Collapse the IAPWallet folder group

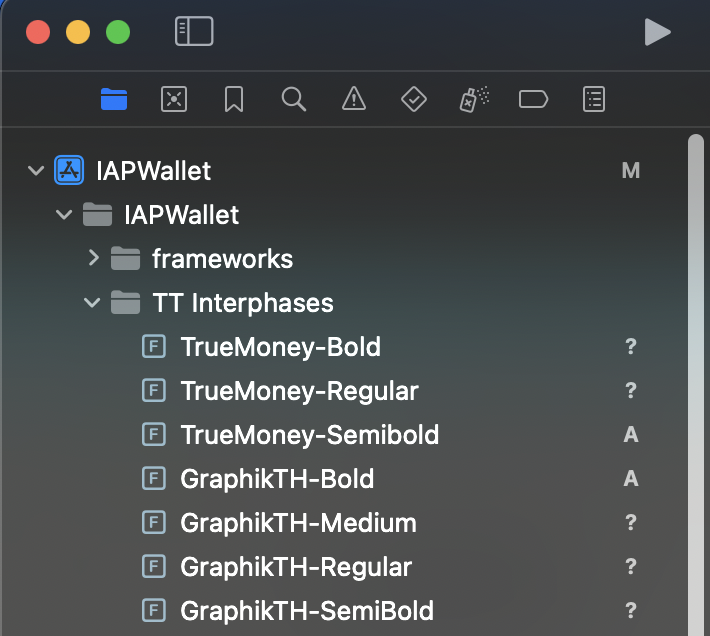click(64, 215)
